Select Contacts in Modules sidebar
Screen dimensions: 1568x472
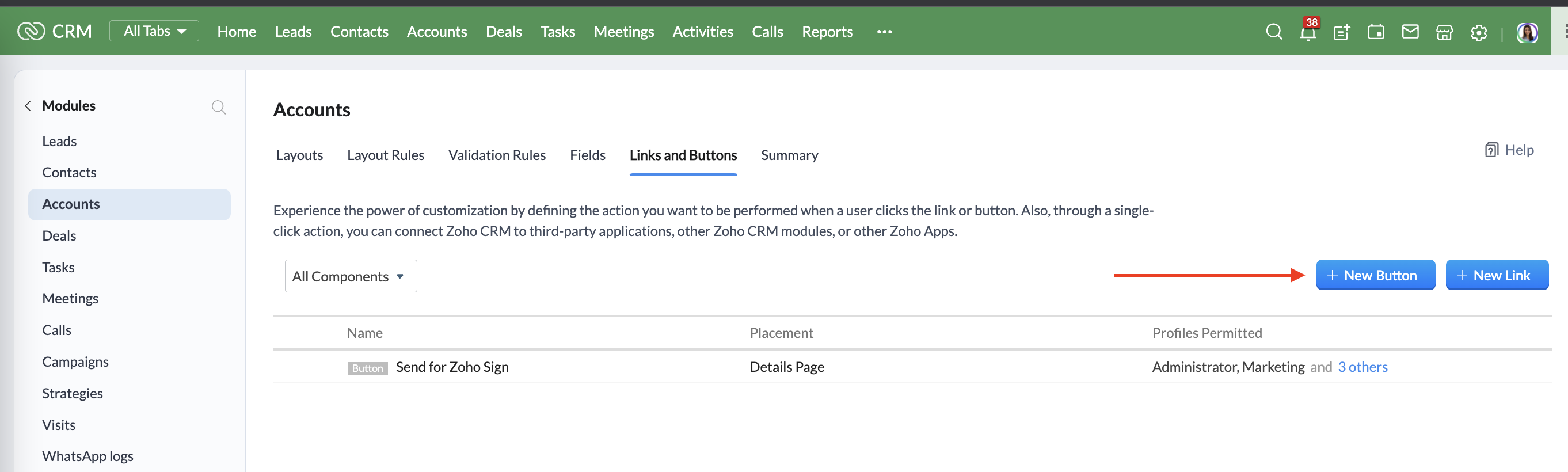(x=68, y=172)
